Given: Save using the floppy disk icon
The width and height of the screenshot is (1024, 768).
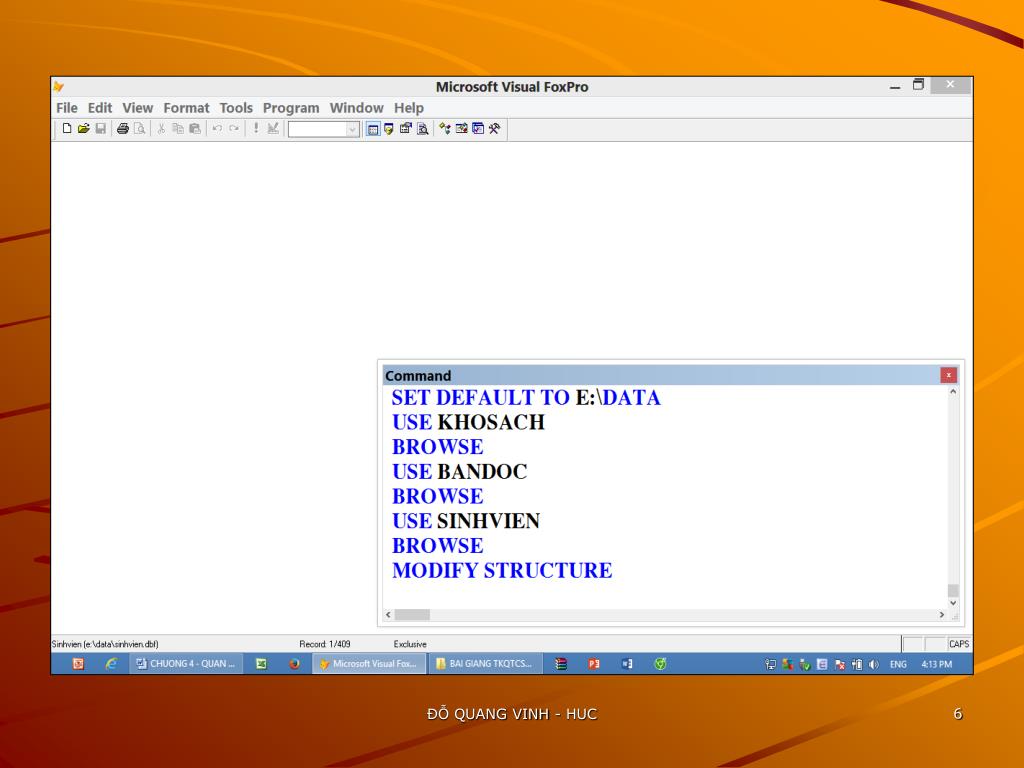Looking at the screenshot, I should 101,129.
